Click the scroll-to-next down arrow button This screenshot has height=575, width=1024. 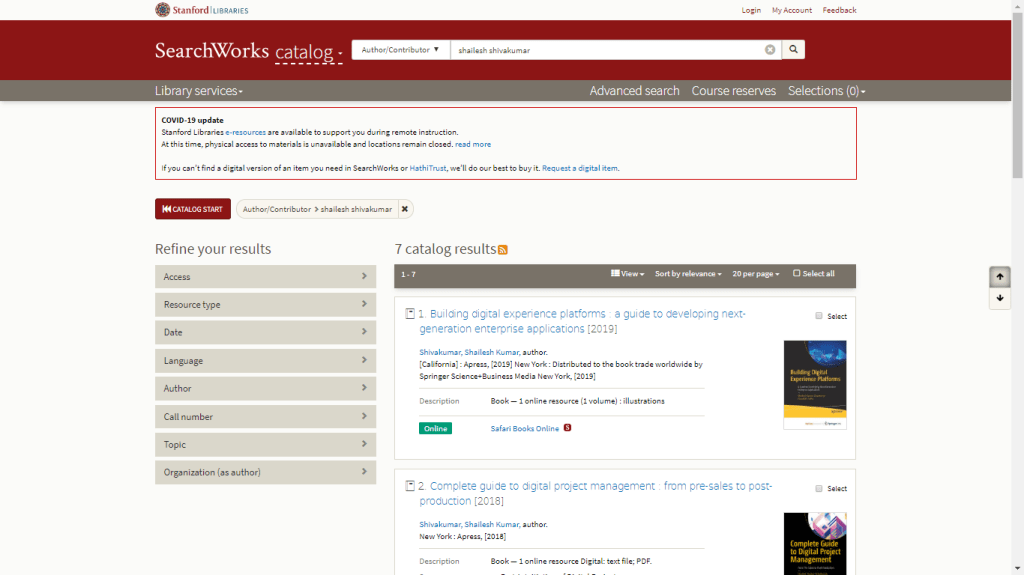click(x=1000, y=299)
